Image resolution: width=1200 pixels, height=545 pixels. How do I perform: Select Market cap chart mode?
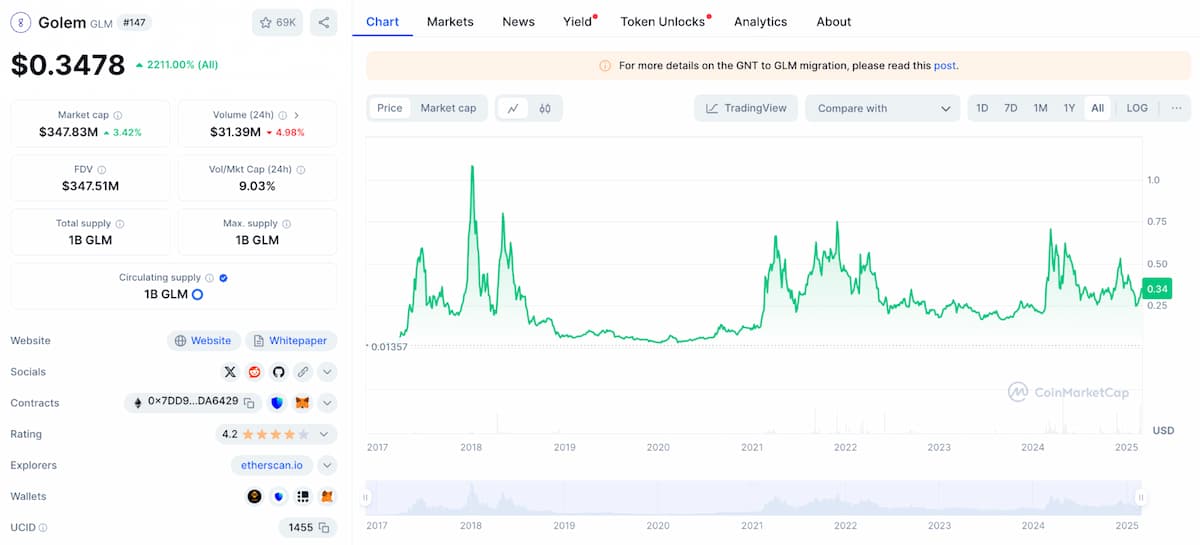(448, 108)
